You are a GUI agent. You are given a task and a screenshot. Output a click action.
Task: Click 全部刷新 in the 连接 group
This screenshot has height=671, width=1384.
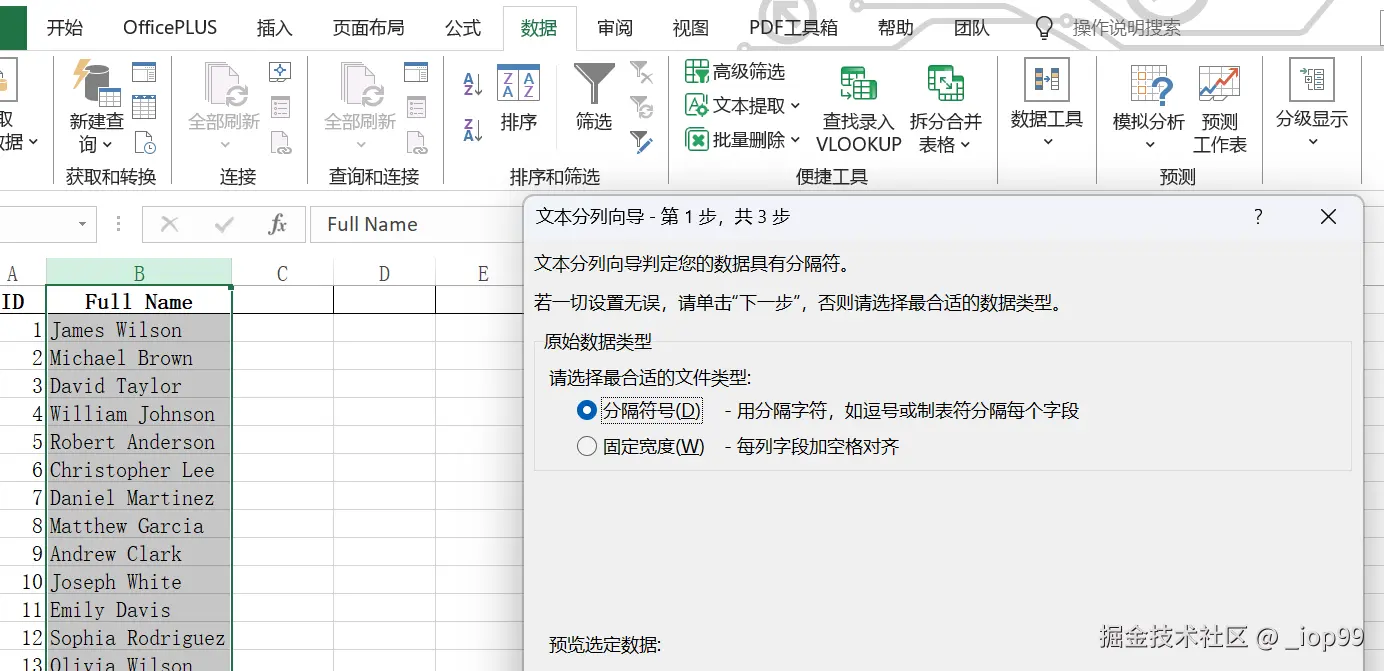tap(224, 106)
